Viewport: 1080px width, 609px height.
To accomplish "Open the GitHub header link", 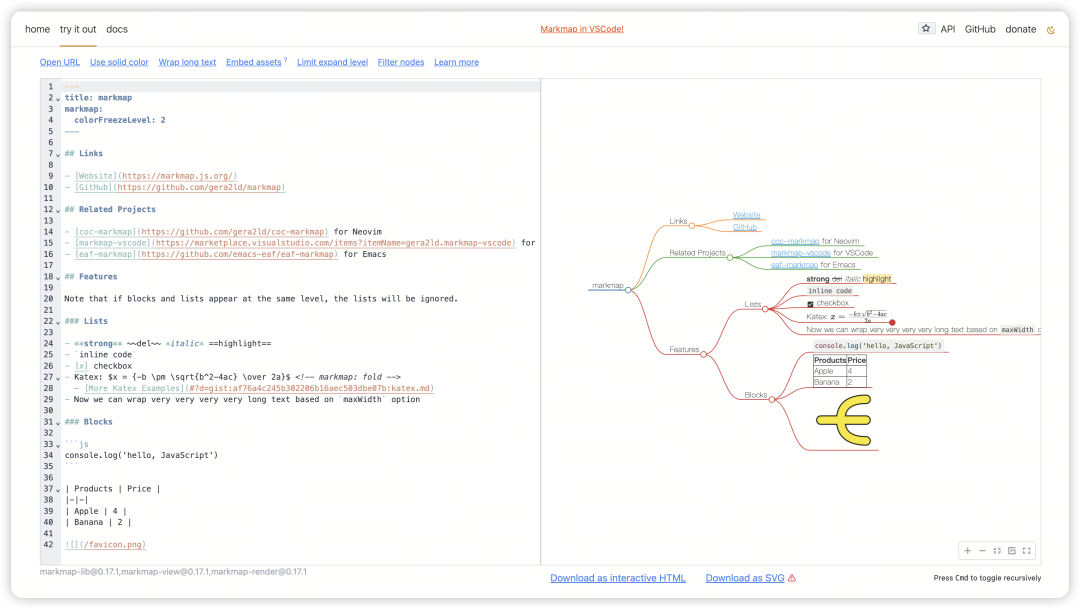I will pos(980,29).
